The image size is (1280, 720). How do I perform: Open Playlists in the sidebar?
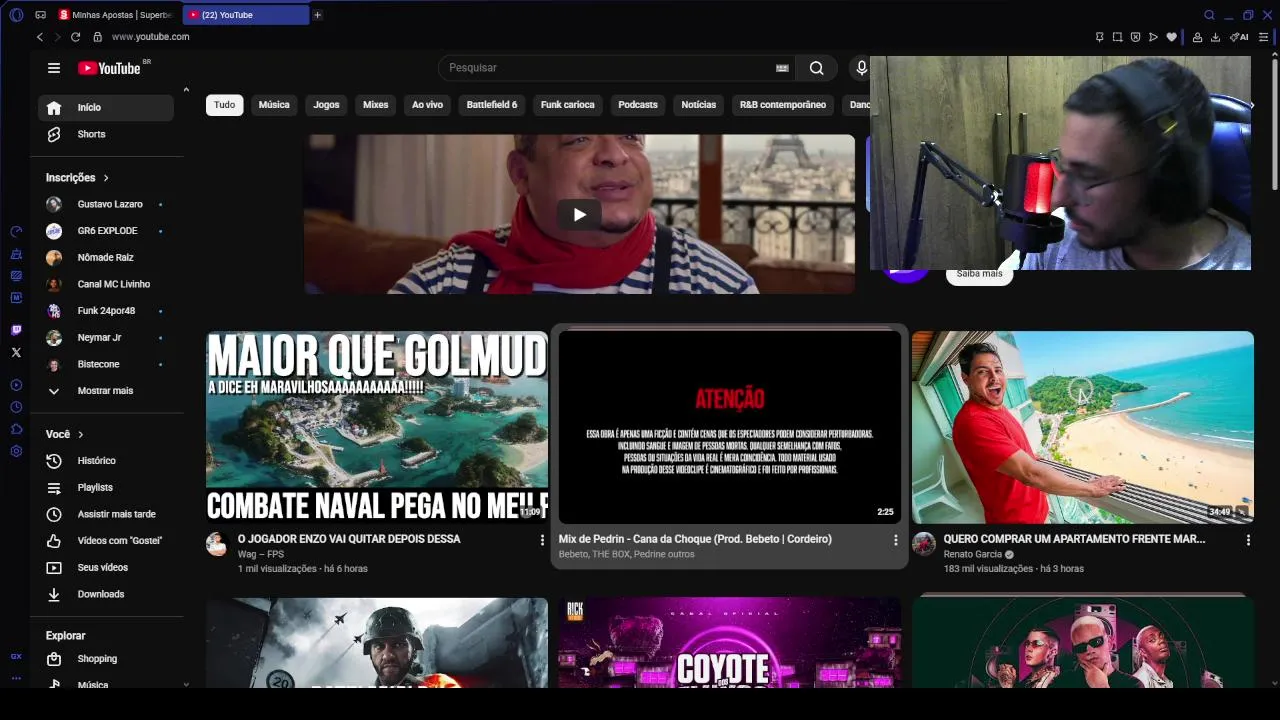point(106,488)
